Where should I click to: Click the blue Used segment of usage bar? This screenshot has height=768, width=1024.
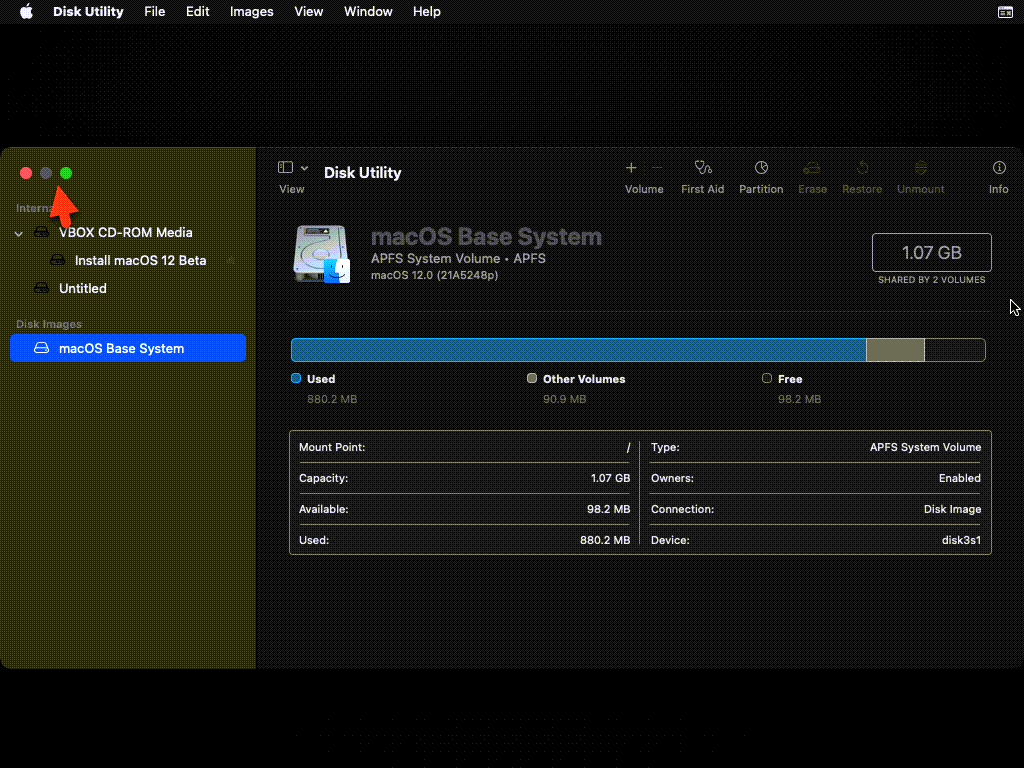[577, 350]
